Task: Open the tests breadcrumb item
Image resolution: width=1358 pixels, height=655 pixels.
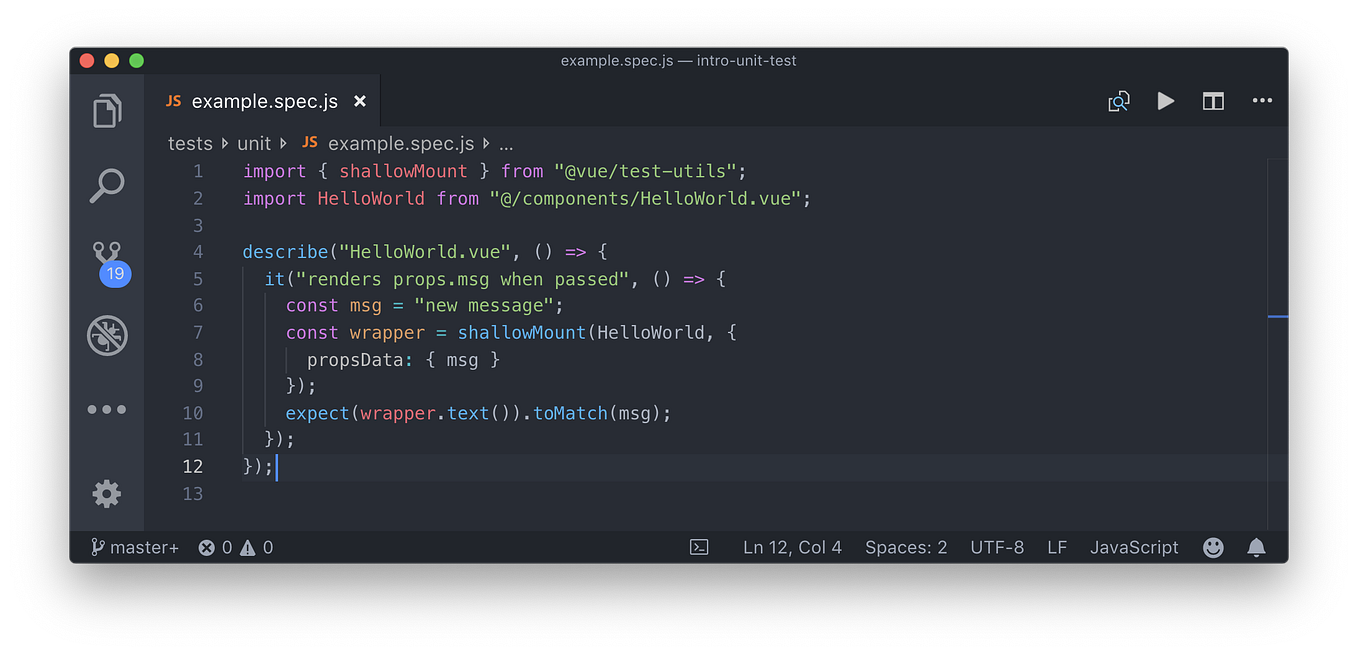Action: click(190, 143)
